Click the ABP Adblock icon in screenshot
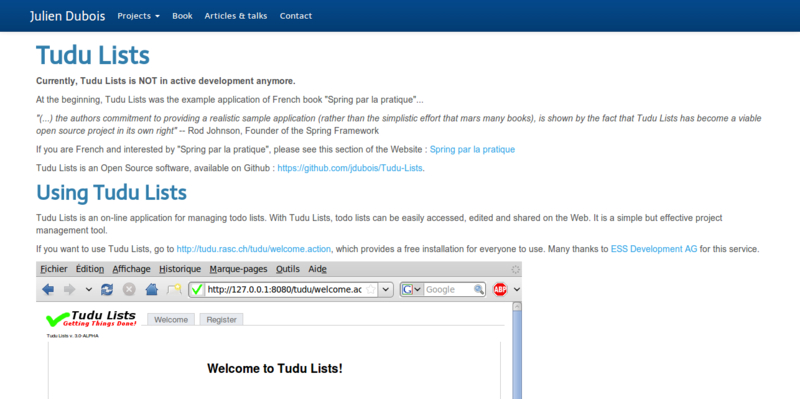The width and height of the screenshot is (800, 399). (500, 290)
